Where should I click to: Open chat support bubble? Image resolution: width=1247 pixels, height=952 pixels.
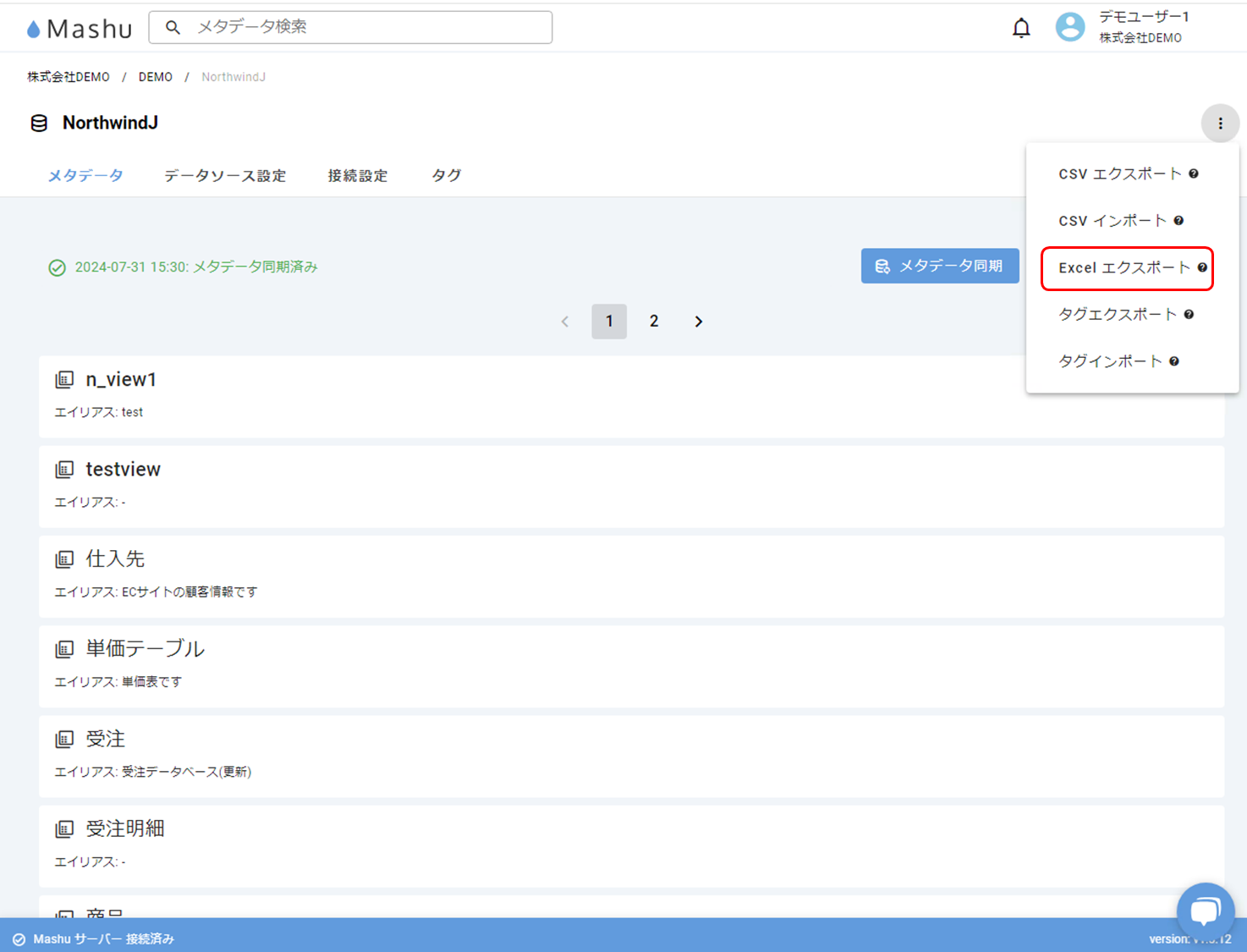(1205, 911)
